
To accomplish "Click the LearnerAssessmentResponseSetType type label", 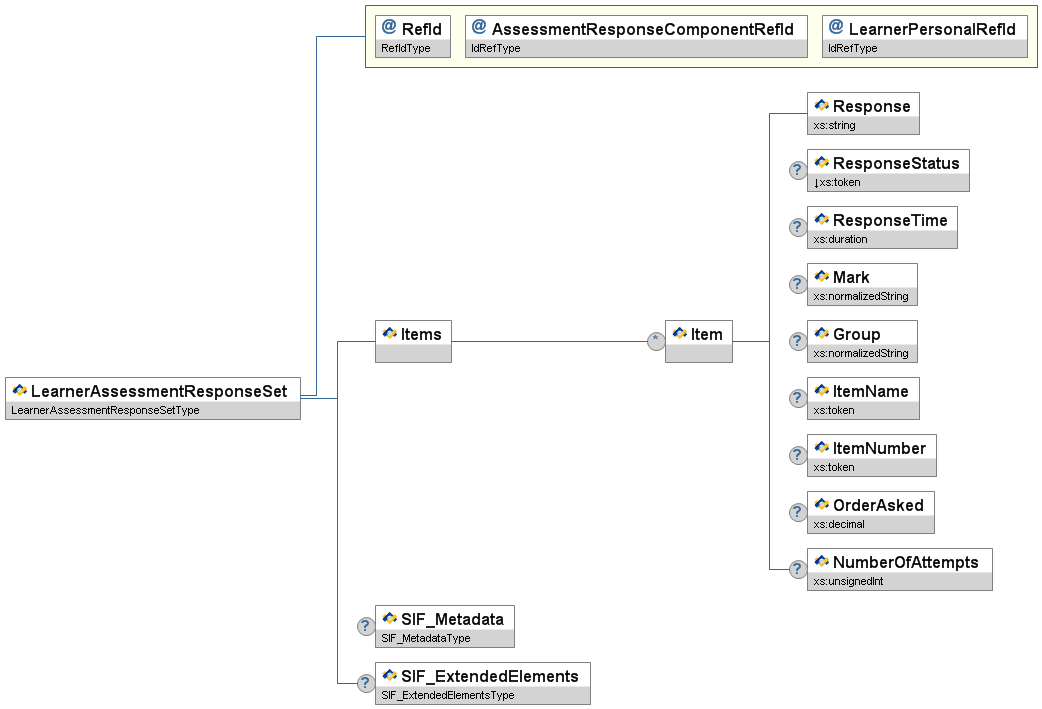I will tap(105, 410).
